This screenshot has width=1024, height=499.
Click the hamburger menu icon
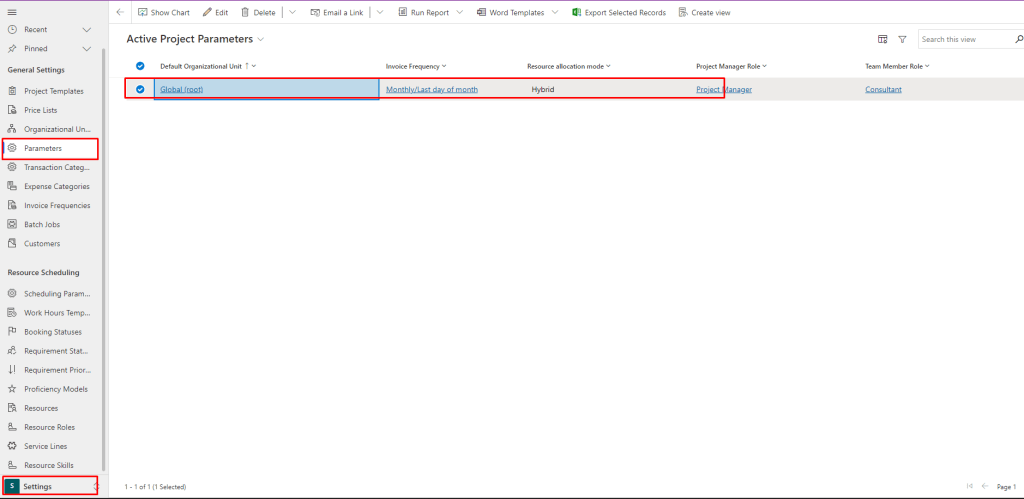[12, 12]
